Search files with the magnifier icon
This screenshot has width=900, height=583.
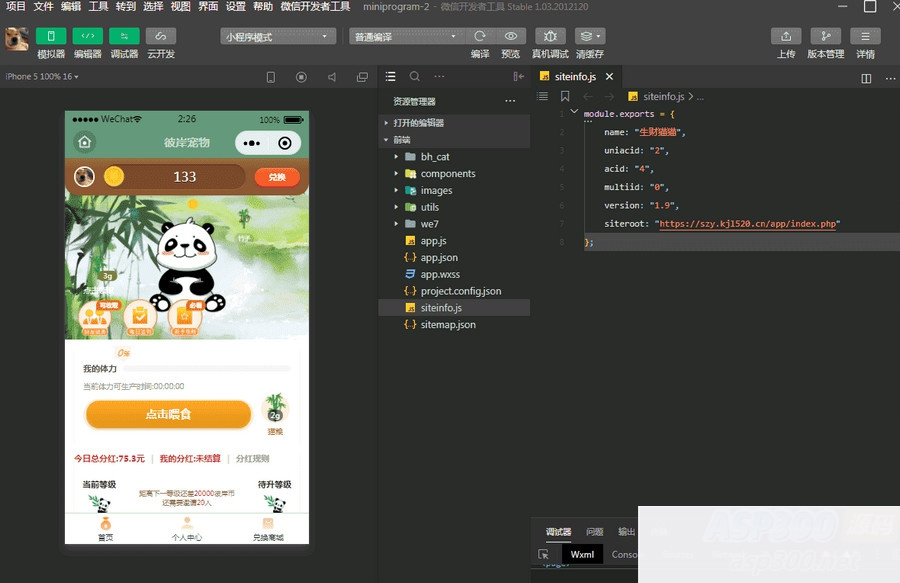(414, 76)
